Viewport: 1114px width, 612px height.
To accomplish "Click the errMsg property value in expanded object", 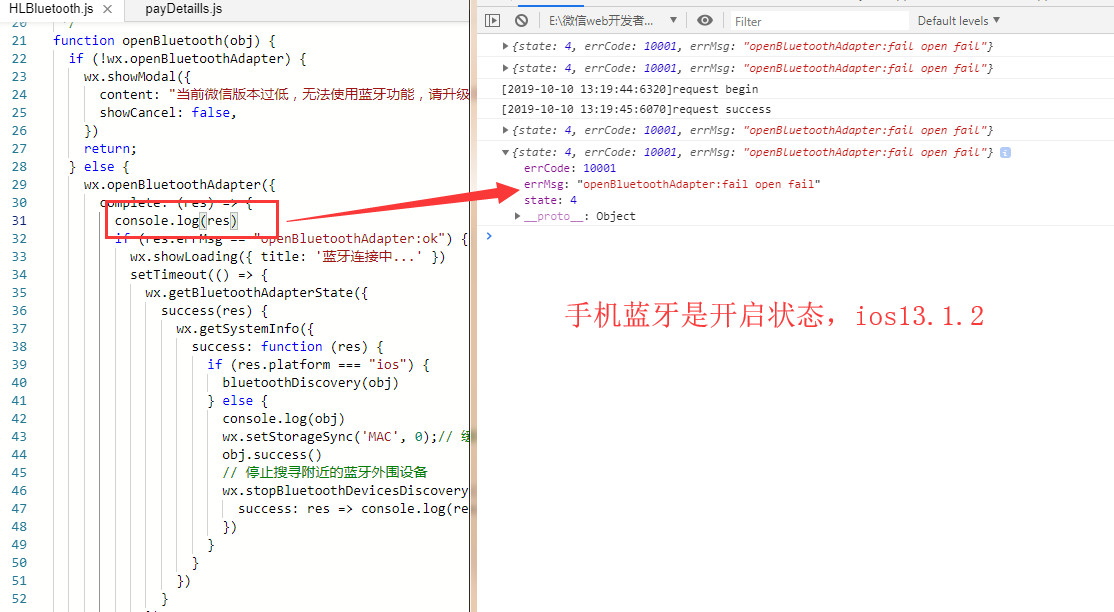I will click(698, 184).
